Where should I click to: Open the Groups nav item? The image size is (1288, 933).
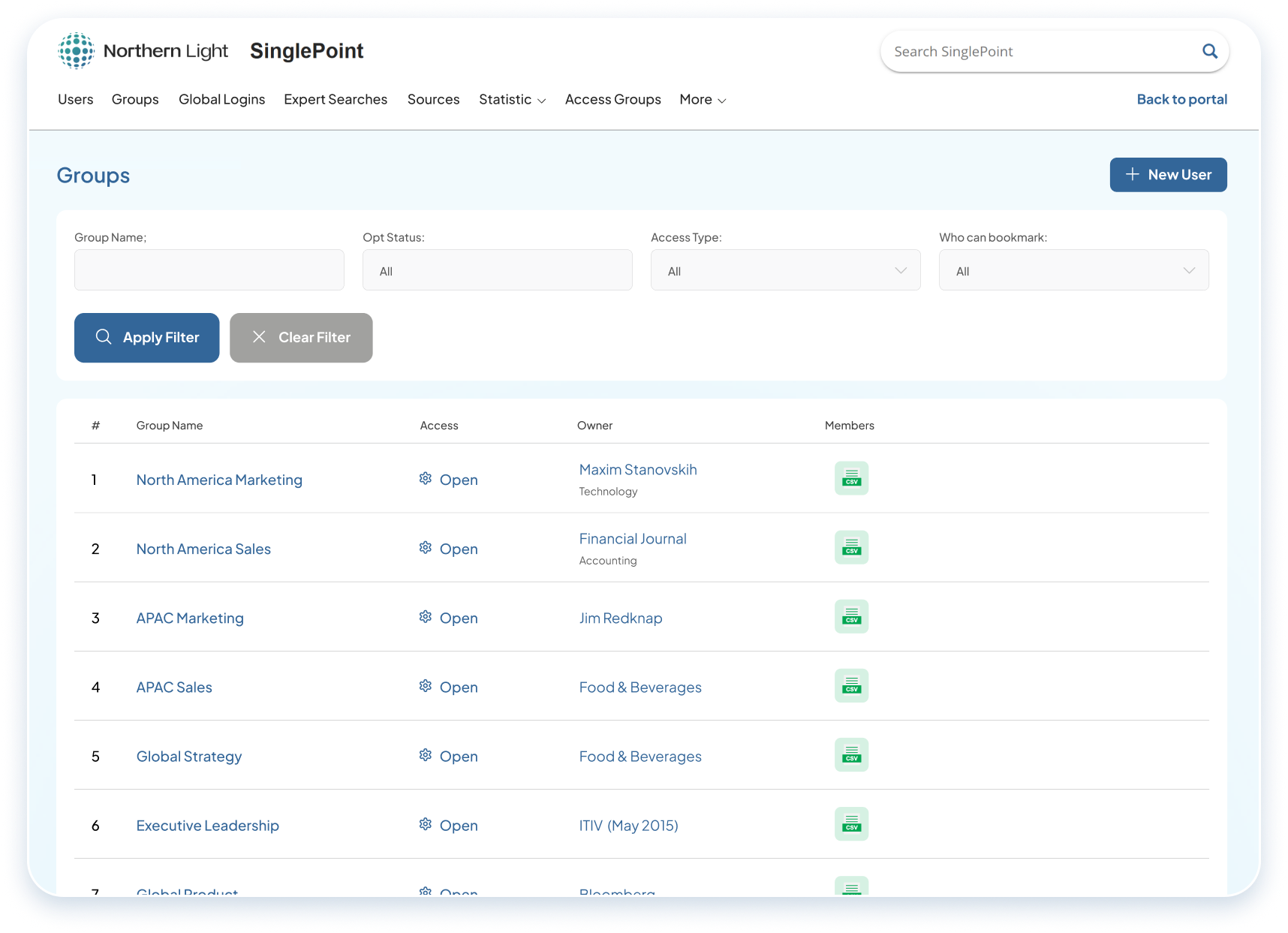135,99
